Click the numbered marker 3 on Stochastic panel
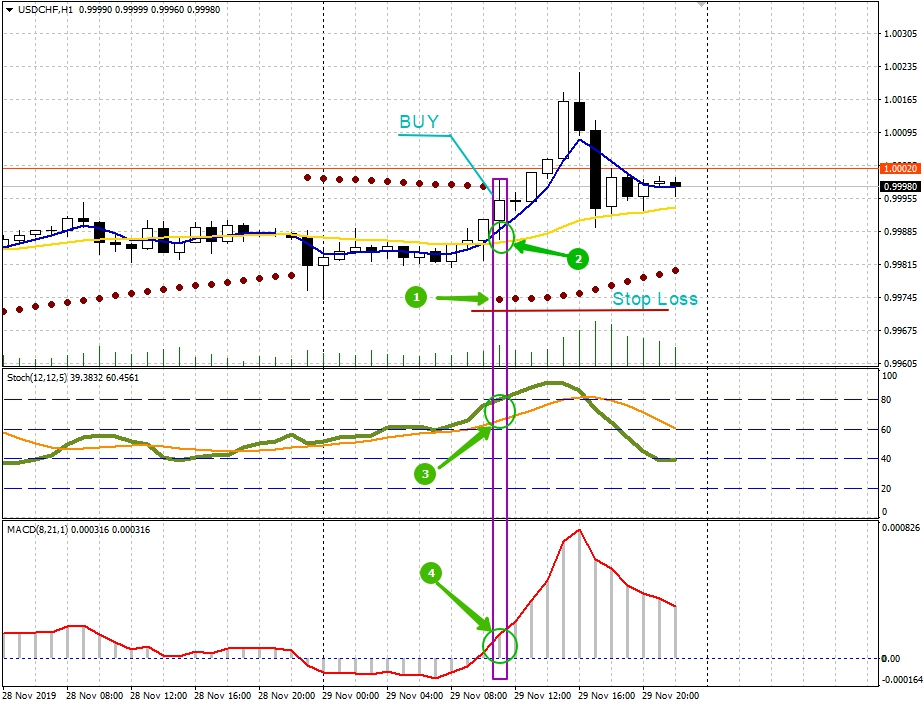 [424, 474]
